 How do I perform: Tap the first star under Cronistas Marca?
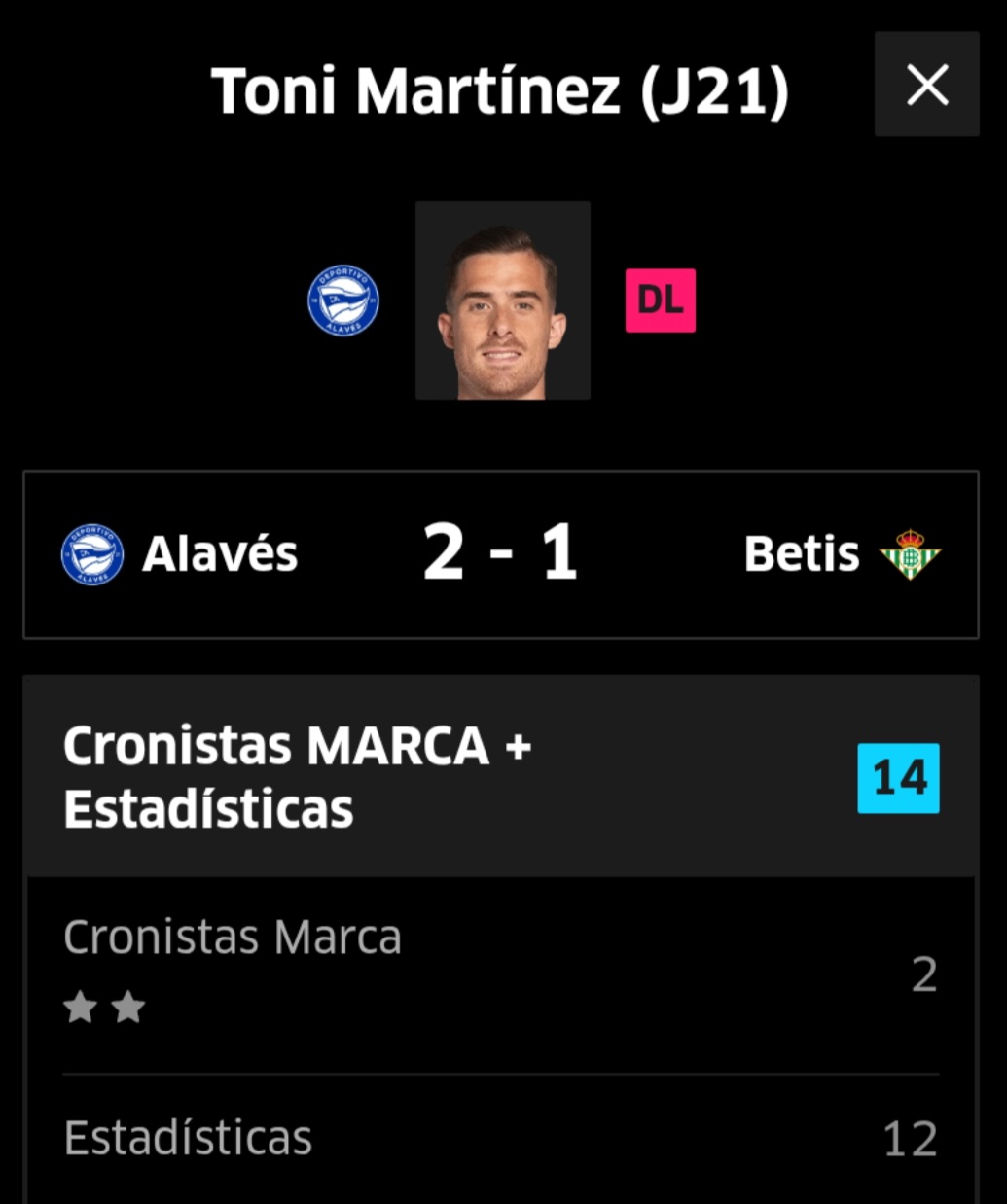(80, 1007)
